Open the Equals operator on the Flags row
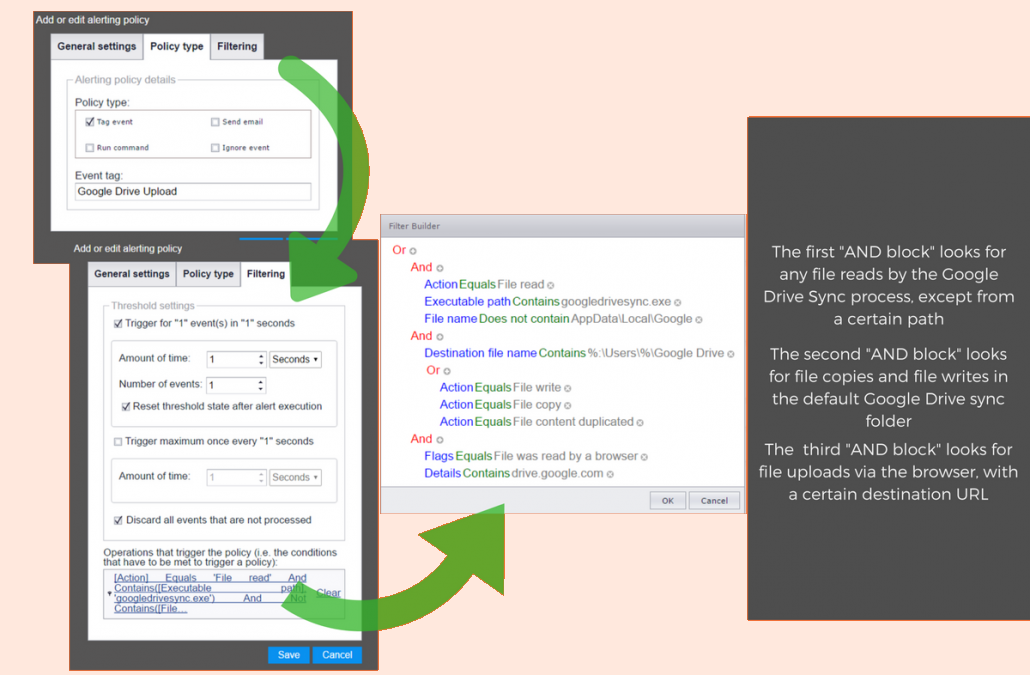The image size is (1030, 675). (474, 456)
